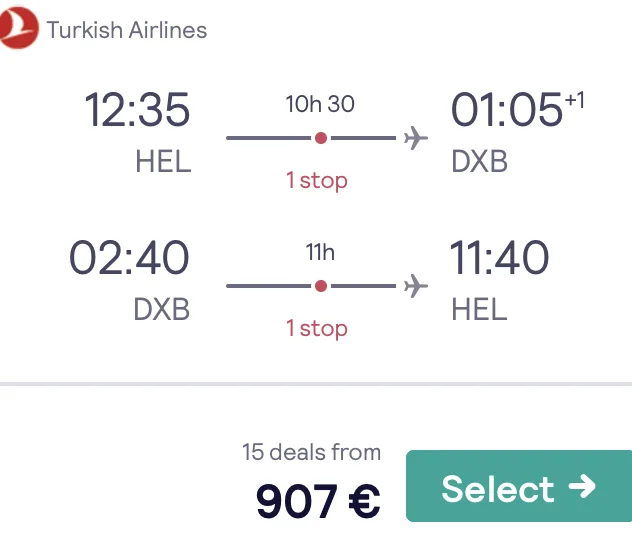Click the 12:35 departure time

click(137, 110)
